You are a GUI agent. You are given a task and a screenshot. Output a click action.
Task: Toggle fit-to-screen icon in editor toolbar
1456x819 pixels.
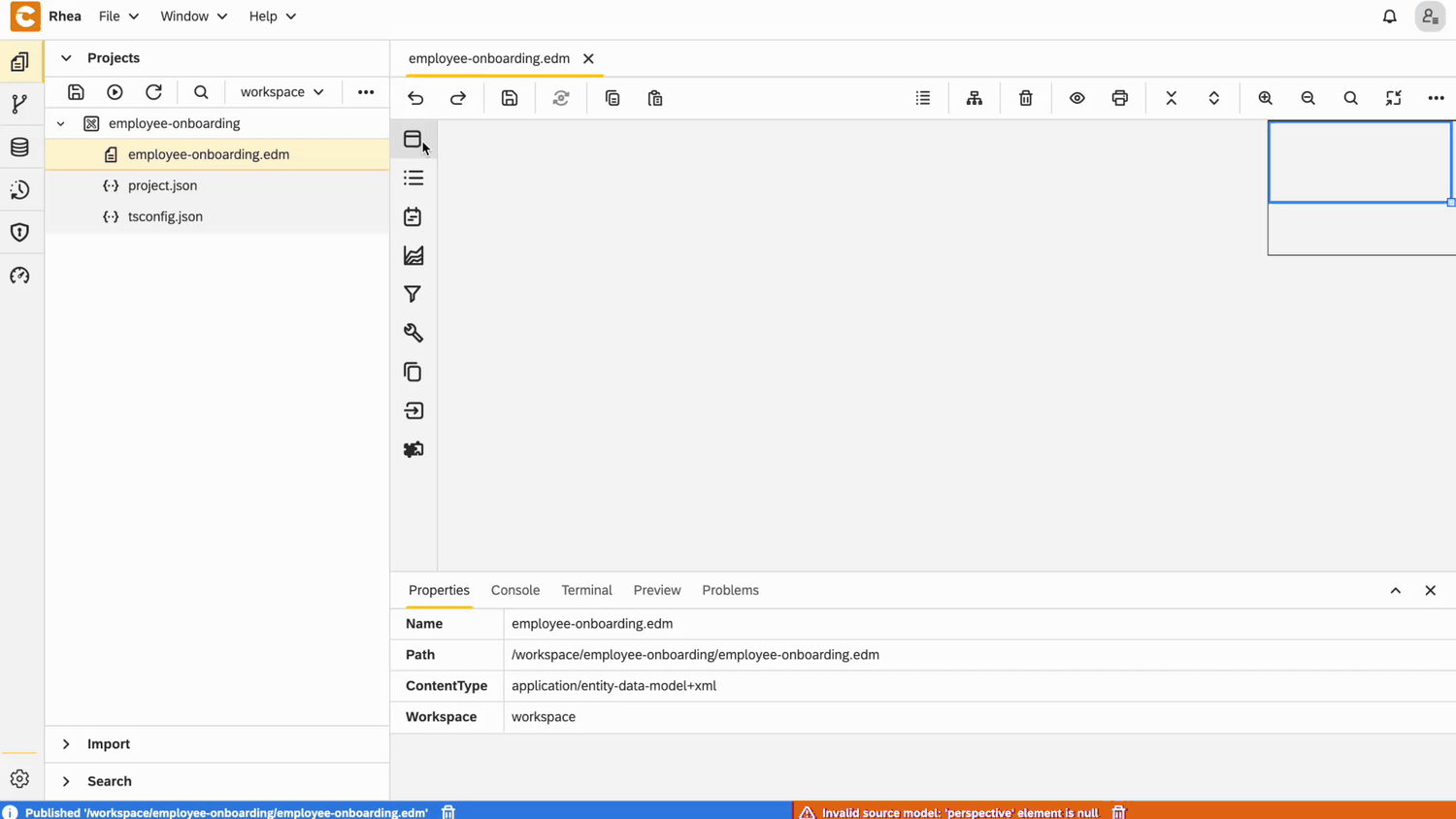[x=1393, y=98]
